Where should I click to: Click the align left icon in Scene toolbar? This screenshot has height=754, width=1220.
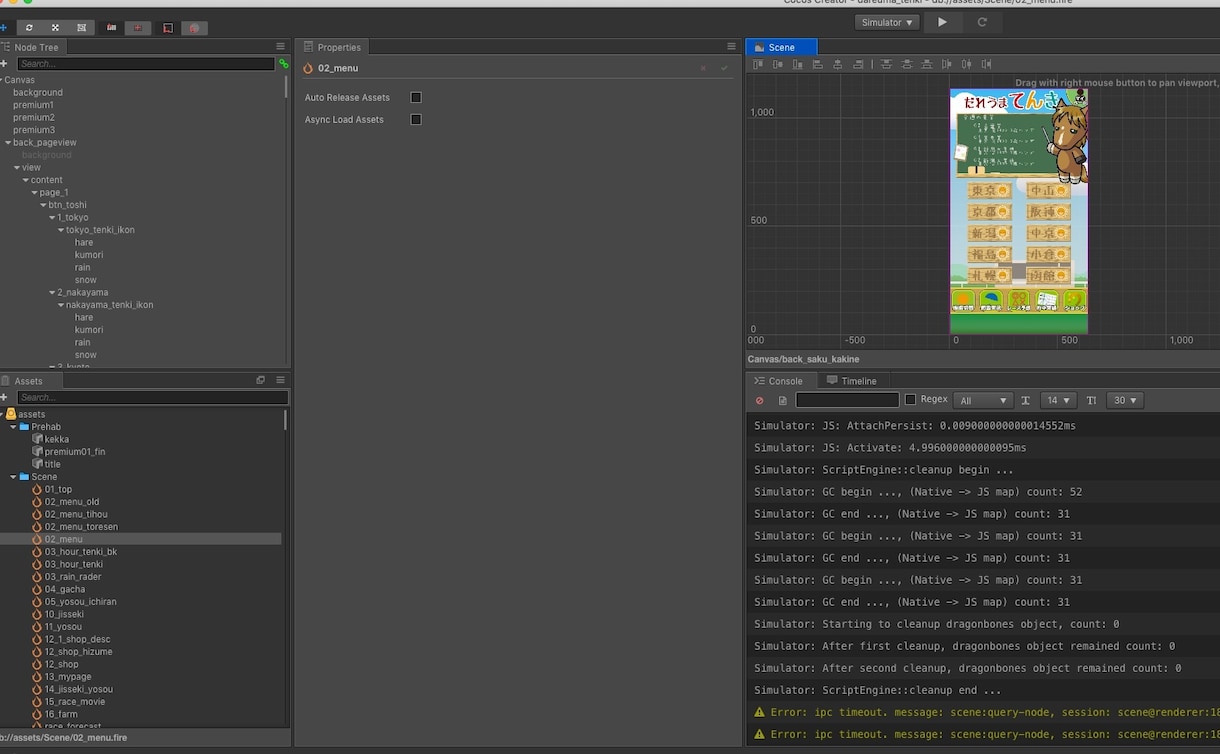pos(818,64)
